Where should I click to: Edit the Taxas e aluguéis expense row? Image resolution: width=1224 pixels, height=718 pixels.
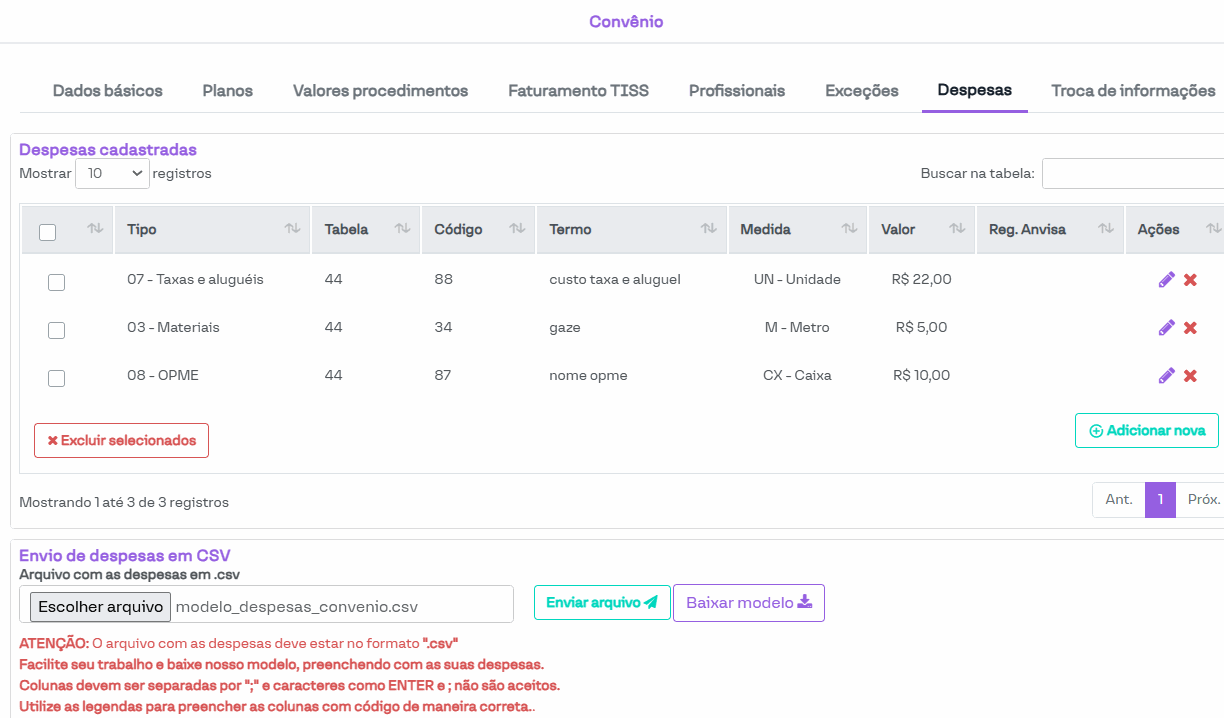pos(1166,280)
